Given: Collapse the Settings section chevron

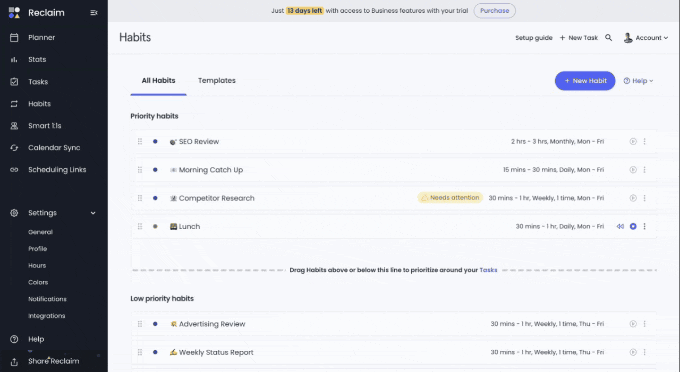Looking at the screenshot, I should point(93,213).
